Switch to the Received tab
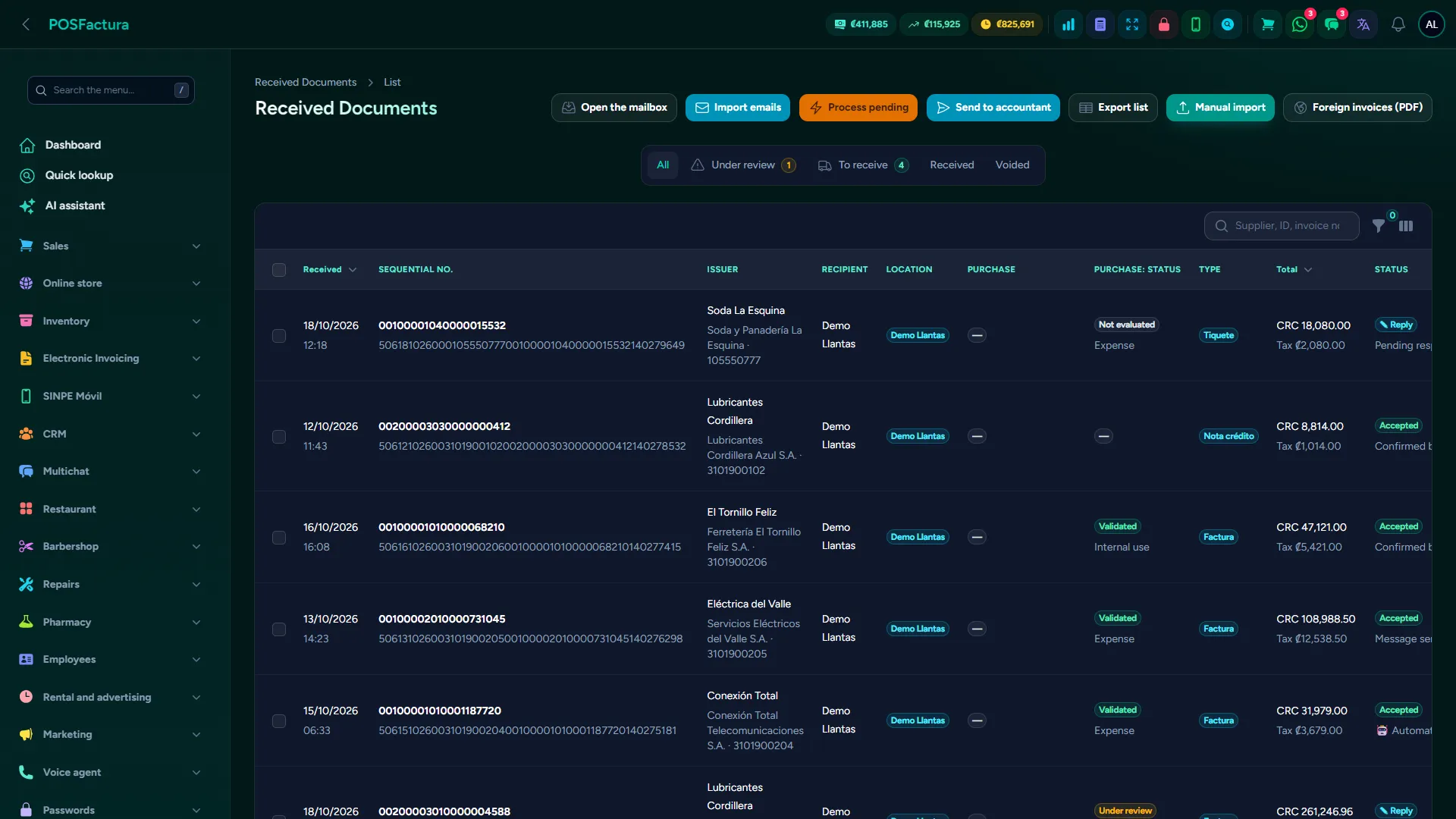Viewport: 1456px width, 819px height. point(952,165)
